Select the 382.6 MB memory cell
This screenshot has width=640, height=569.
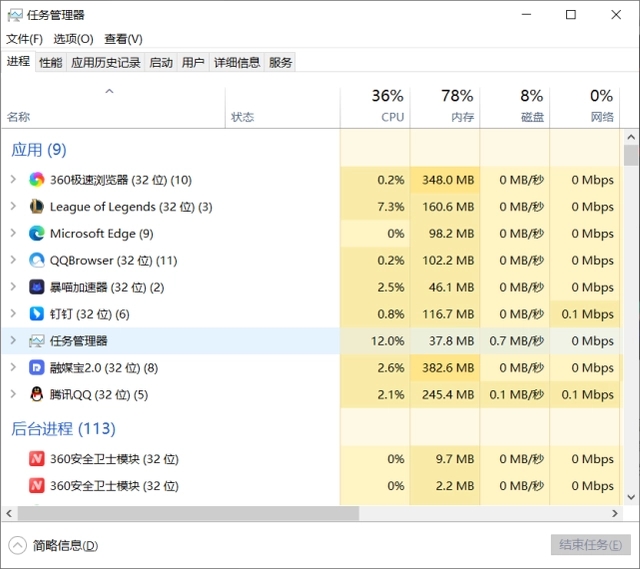[445, 368]
